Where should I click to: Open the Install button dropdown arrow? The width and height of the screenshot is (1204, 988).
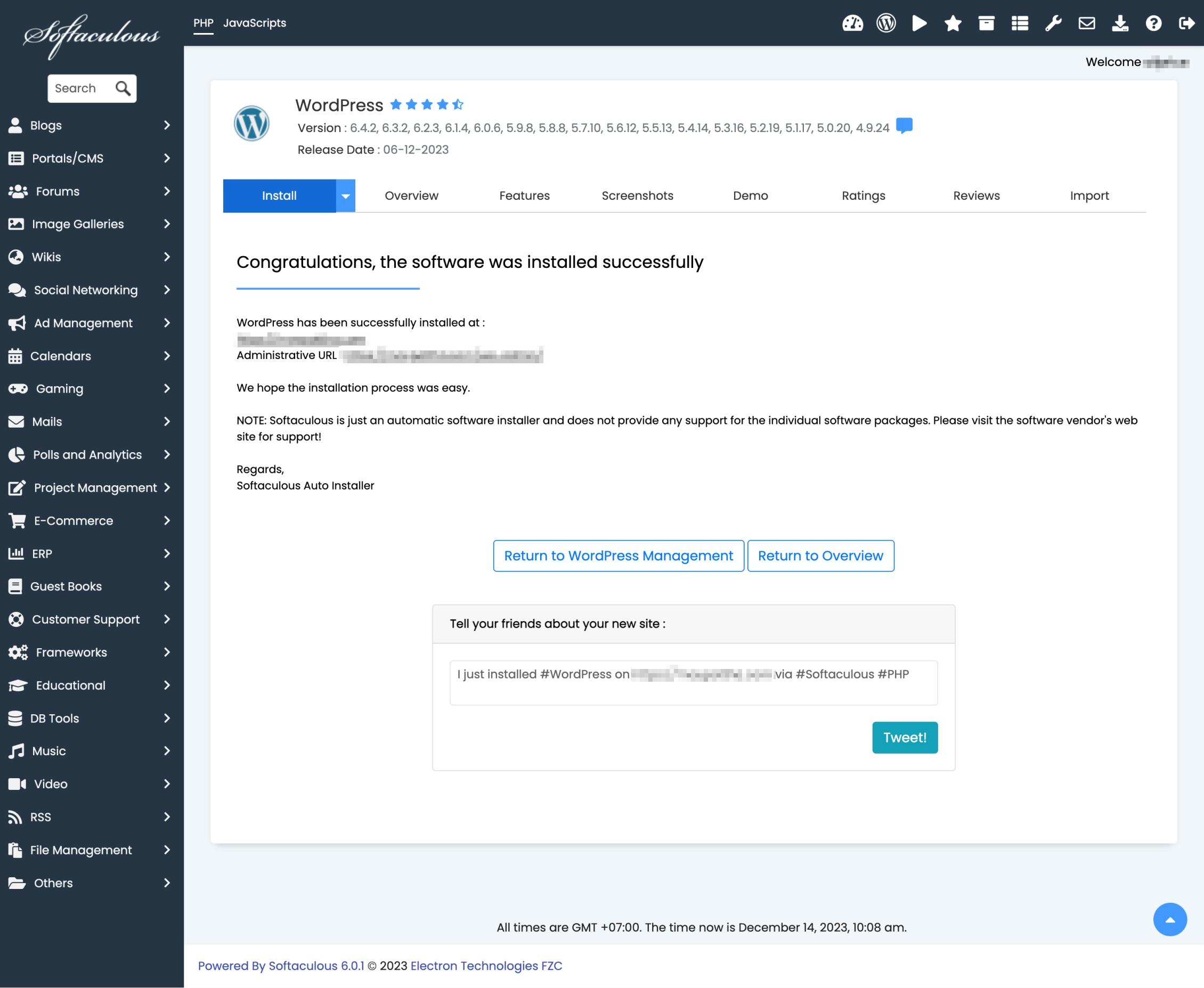click(346, 196)
